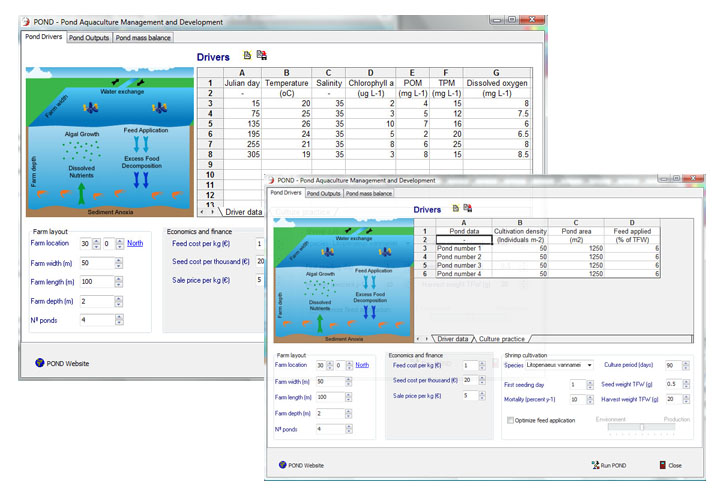Select Pond Drivers tab in front window
The image size is (720, 500).
click(x=286, y=193)
